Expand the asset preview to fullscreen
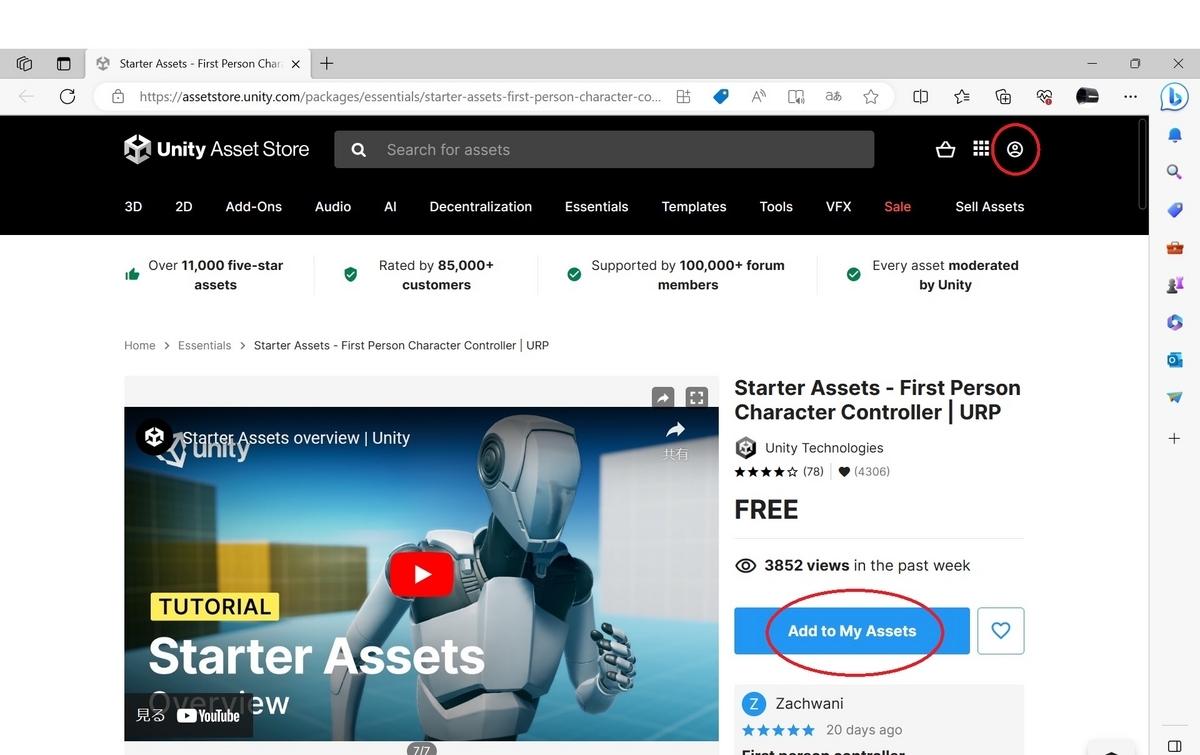 coord(696,397)
